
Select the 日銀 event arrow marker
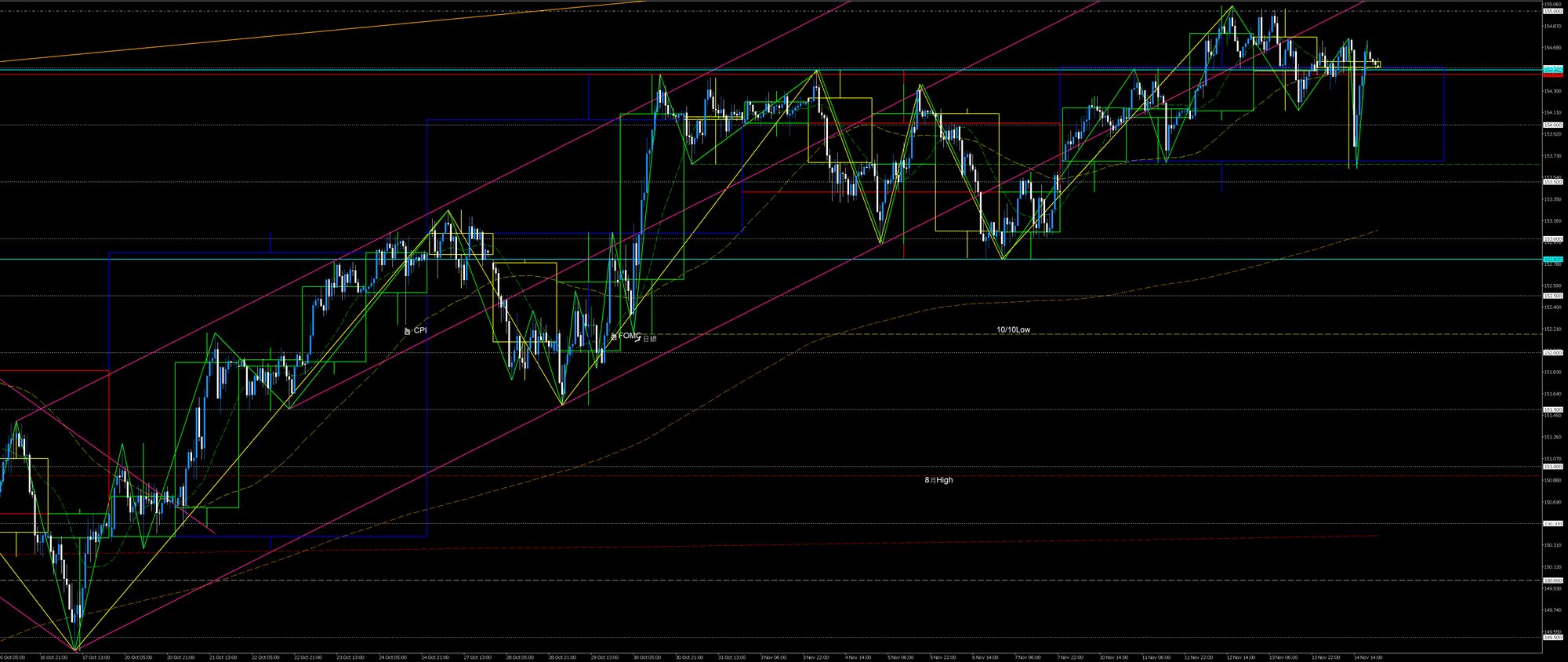tap(637, 339)
